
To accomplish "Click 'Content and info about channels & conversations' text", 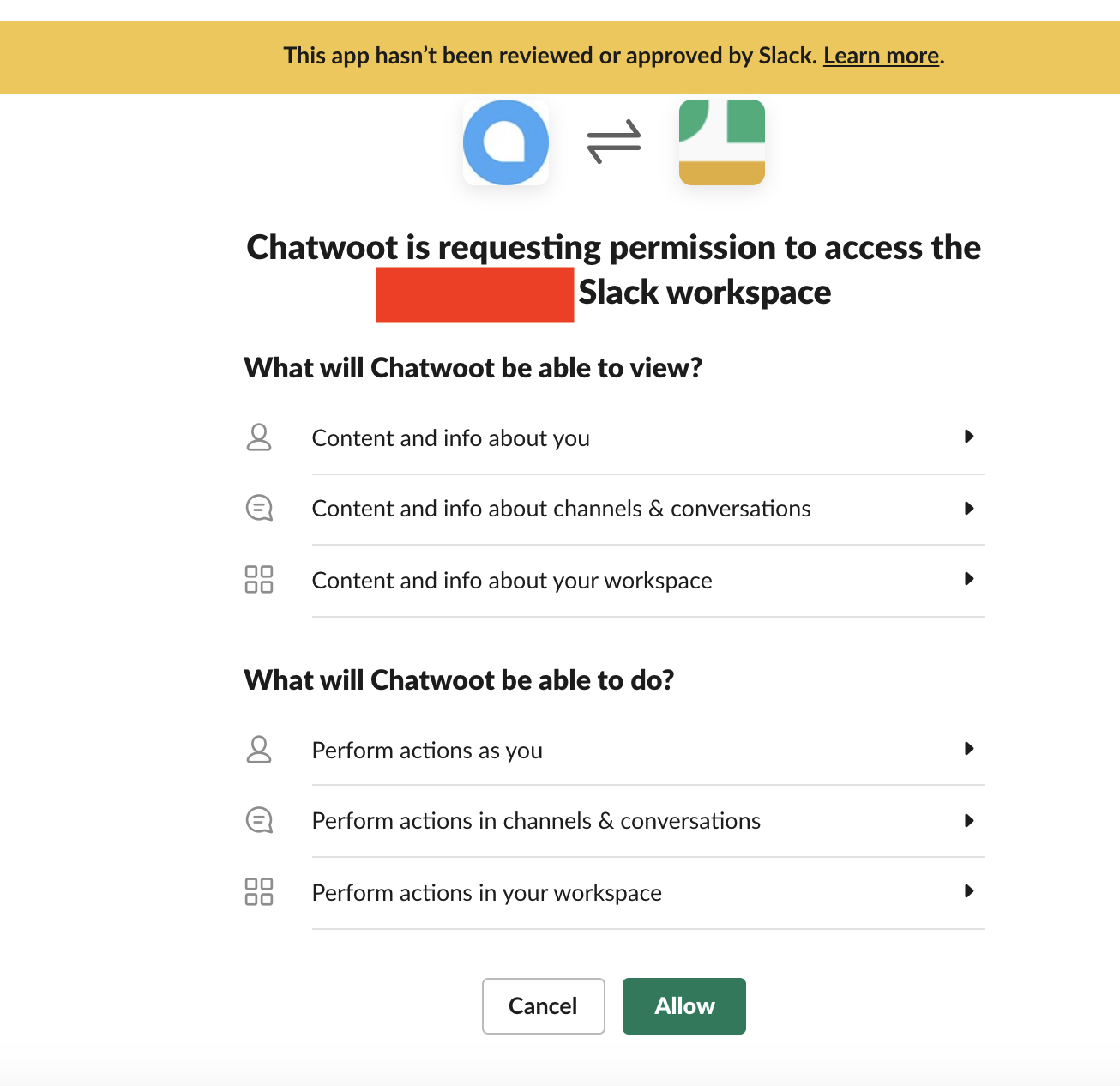I will 562,509.
